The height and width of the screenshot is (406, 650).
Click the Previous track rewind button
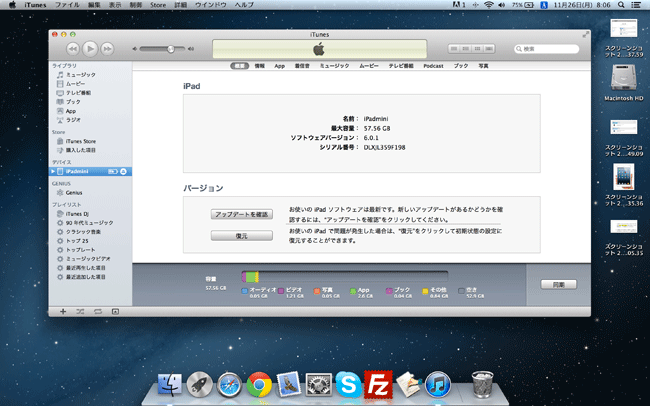point(73,49)
